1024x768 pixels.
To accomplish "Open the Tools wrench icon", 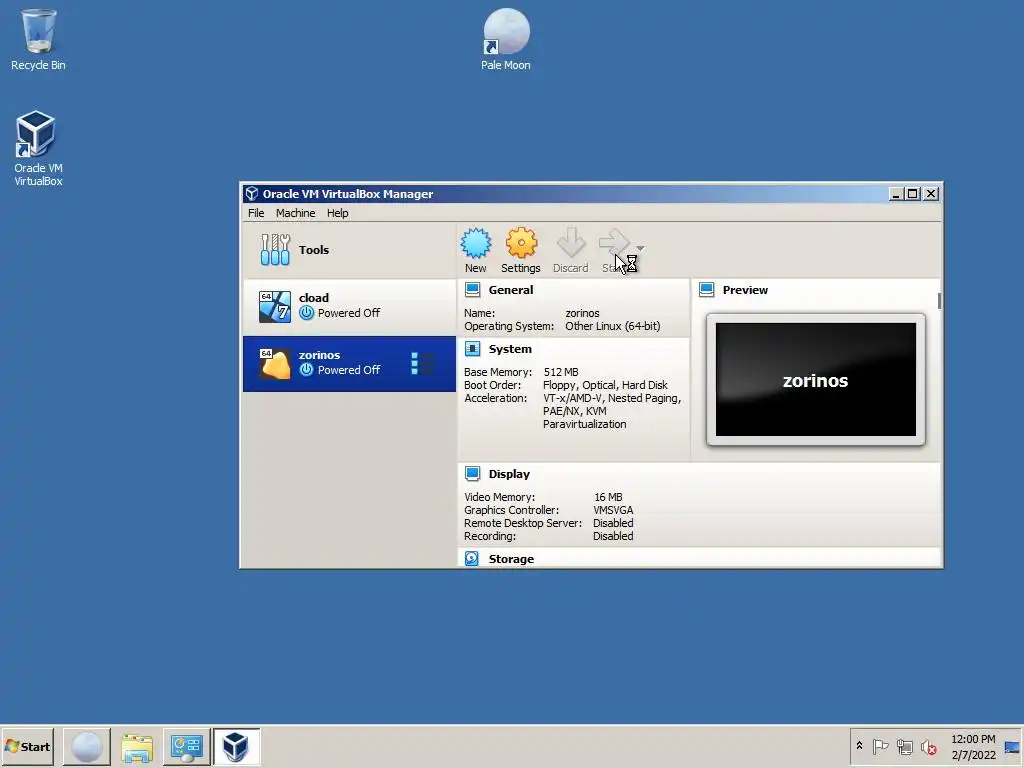I will pyautogui.click(x=275, y=250).
